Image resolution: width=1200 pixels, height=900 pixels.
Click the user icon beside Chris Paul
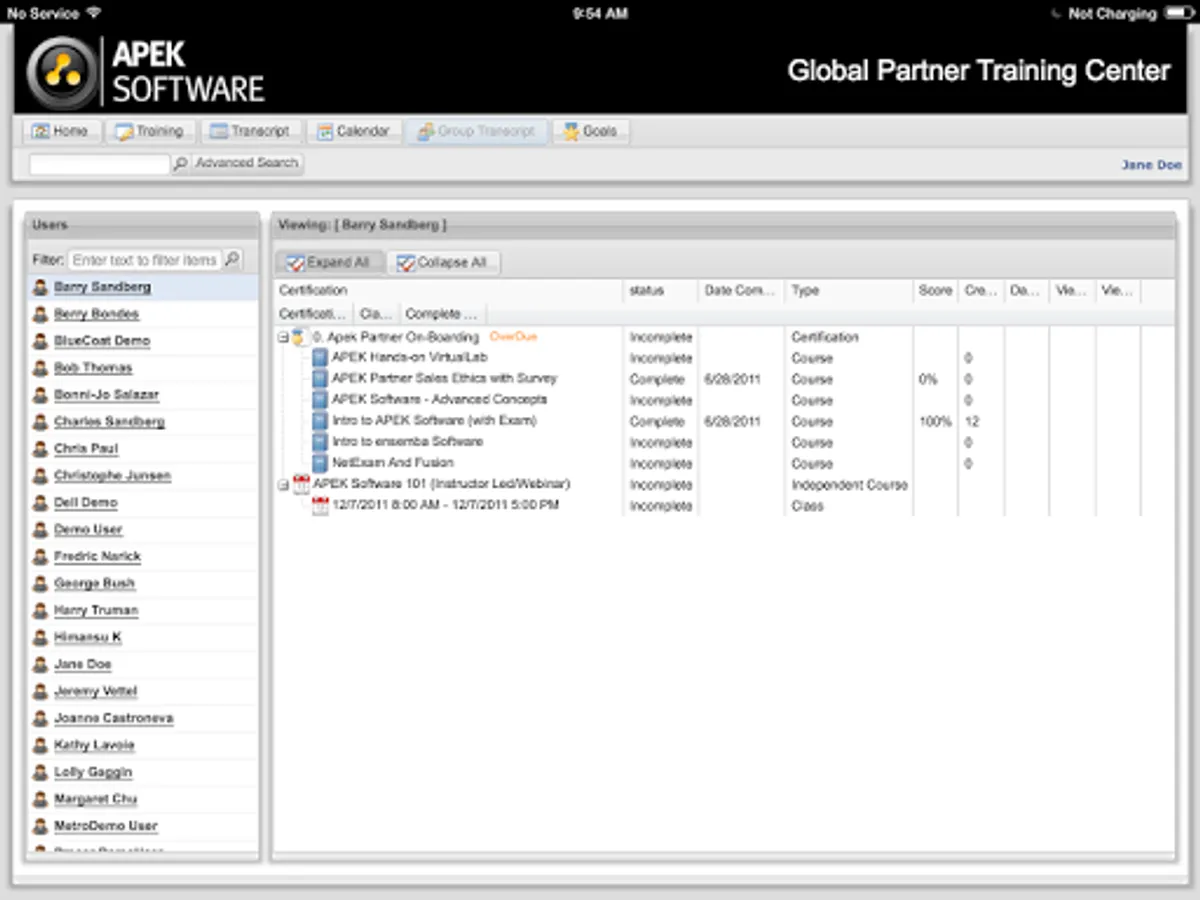point(40,449)
